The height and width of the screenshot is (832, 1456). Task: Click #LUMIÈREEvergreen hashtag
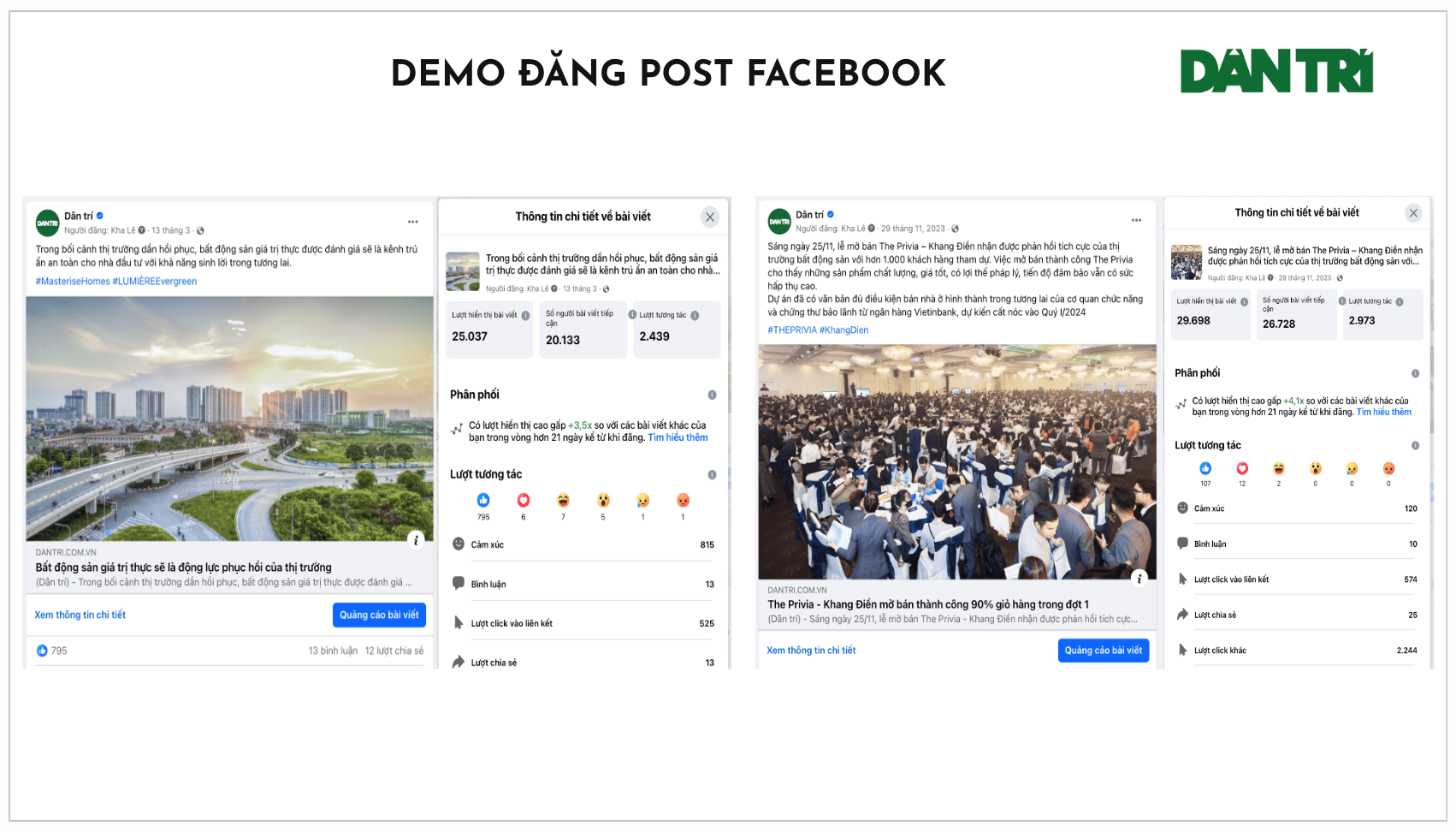tap(155, 281)
